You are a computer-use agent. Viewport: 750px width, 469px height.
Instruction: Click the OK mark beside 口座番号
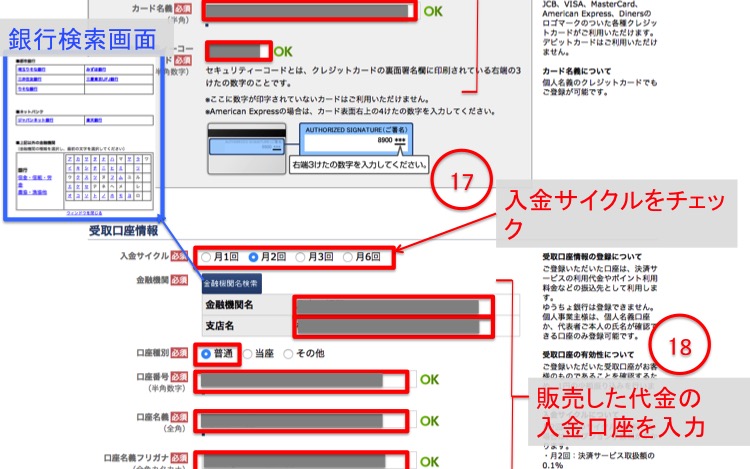(x=429, y=380)
